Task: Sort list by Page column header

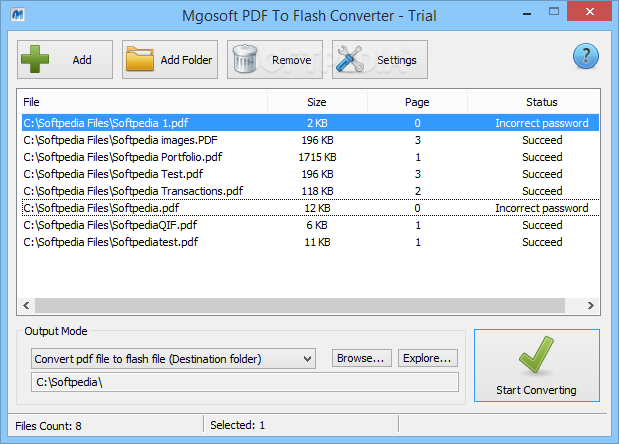Action: [417, 102]
